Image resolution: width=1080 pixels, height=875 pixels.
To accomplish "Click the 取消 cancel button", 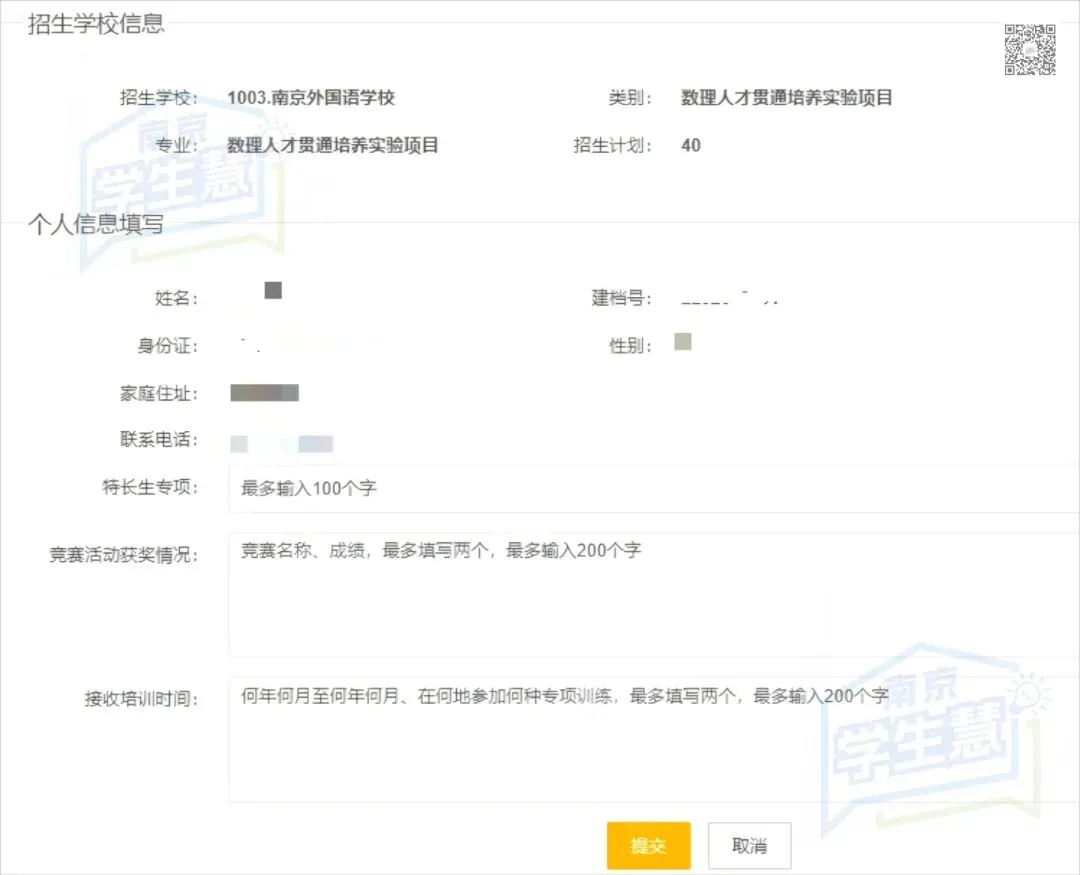I will pos(749,845).
